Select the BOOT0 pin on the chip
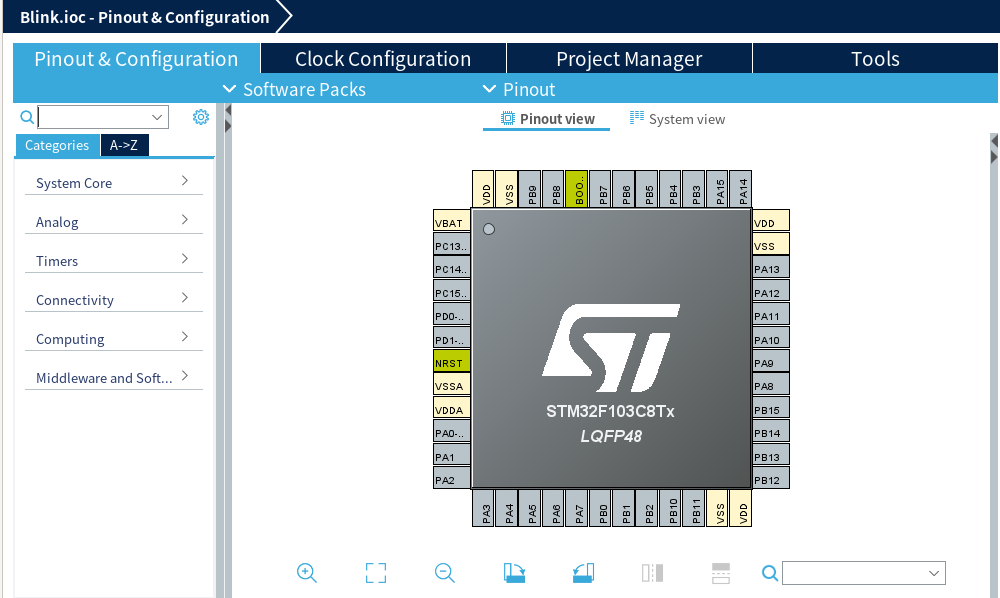1000x598 pixels. (577, 189)
